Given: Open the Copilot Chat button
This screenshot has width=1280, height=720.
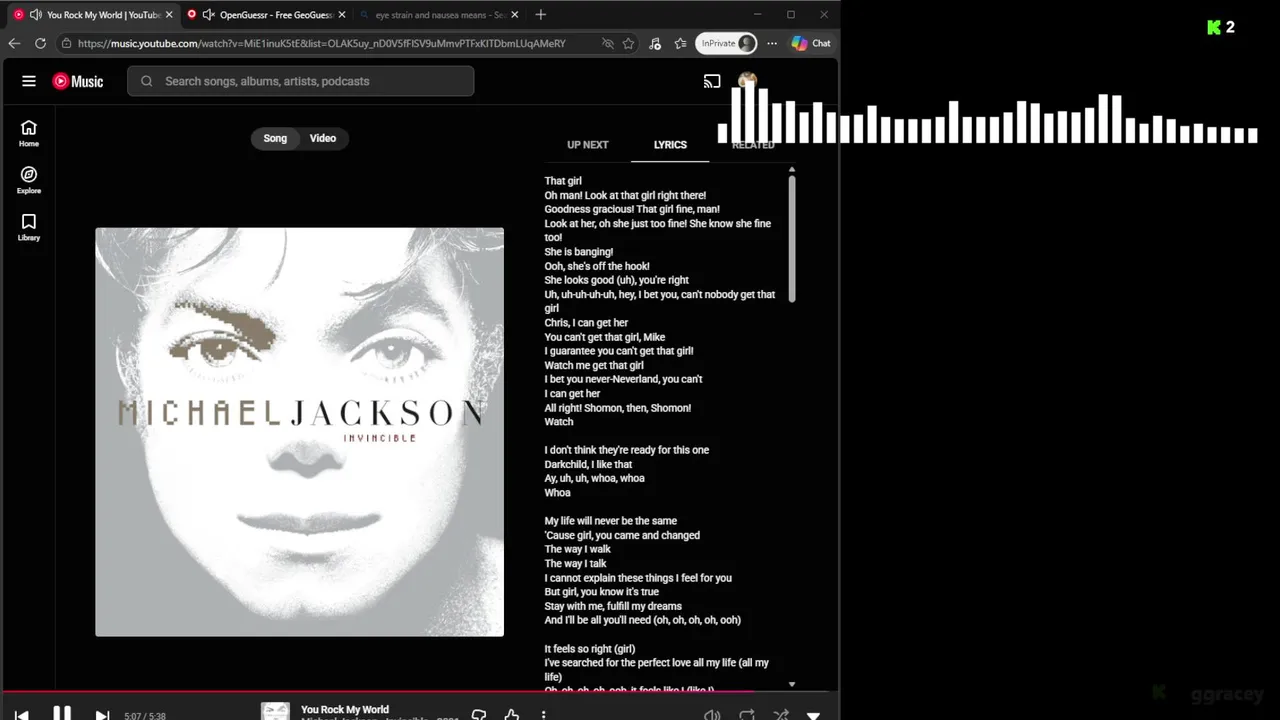Looking at the screenshot, I should (811, 43).
